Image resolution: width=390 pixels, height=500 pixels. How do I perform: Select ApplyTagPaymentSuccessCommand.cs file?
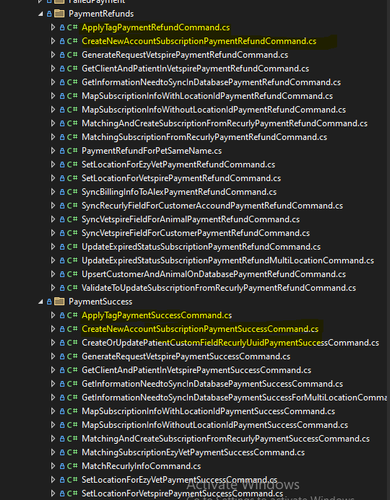[x=157, y=315]
